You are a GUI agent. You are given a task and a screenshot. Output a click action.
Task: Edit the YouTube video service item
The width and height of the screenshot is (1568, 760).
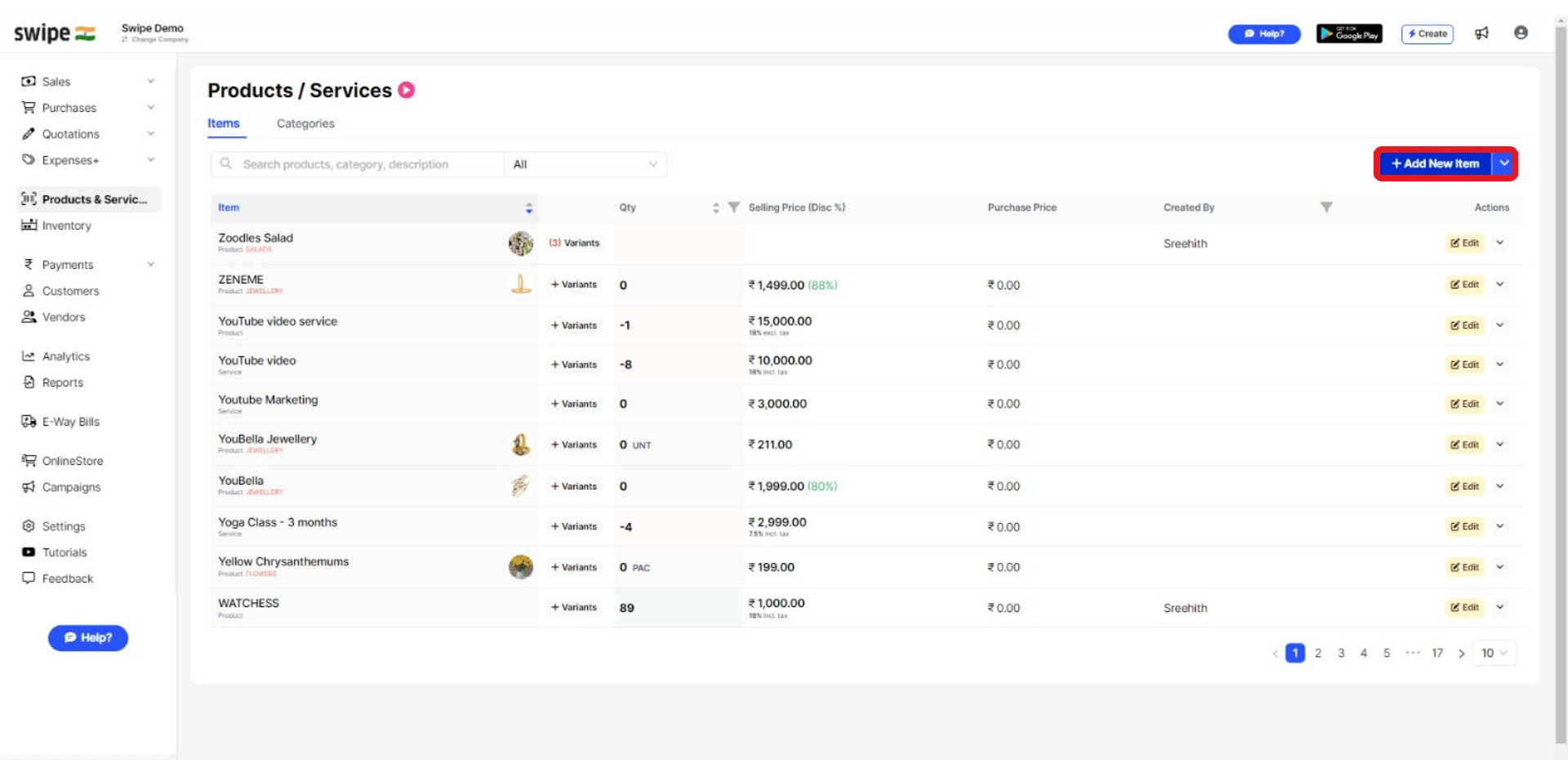point(1464,325)
